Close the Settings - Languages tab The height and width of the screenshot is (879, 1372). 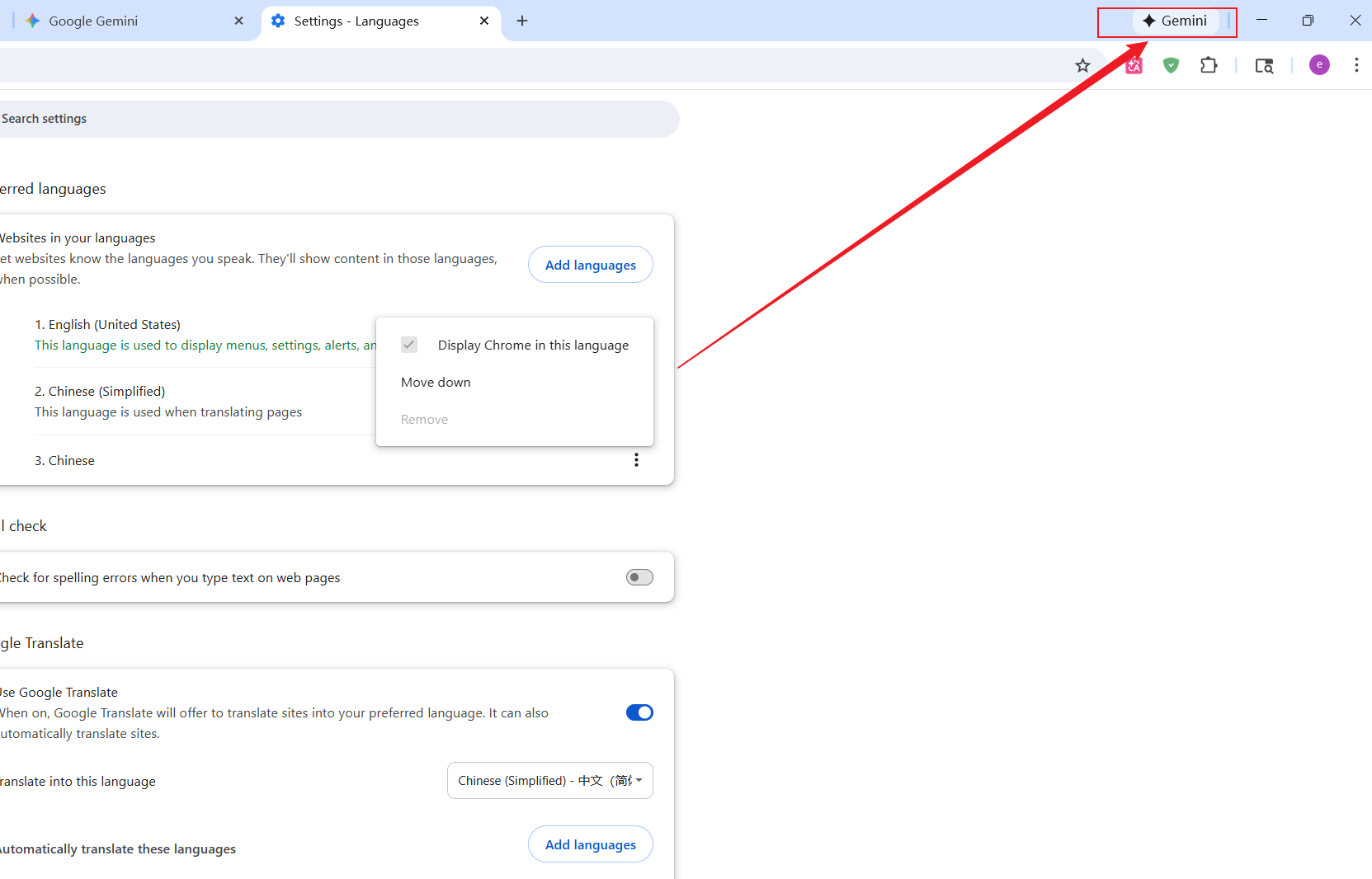(x=484, y=21)
